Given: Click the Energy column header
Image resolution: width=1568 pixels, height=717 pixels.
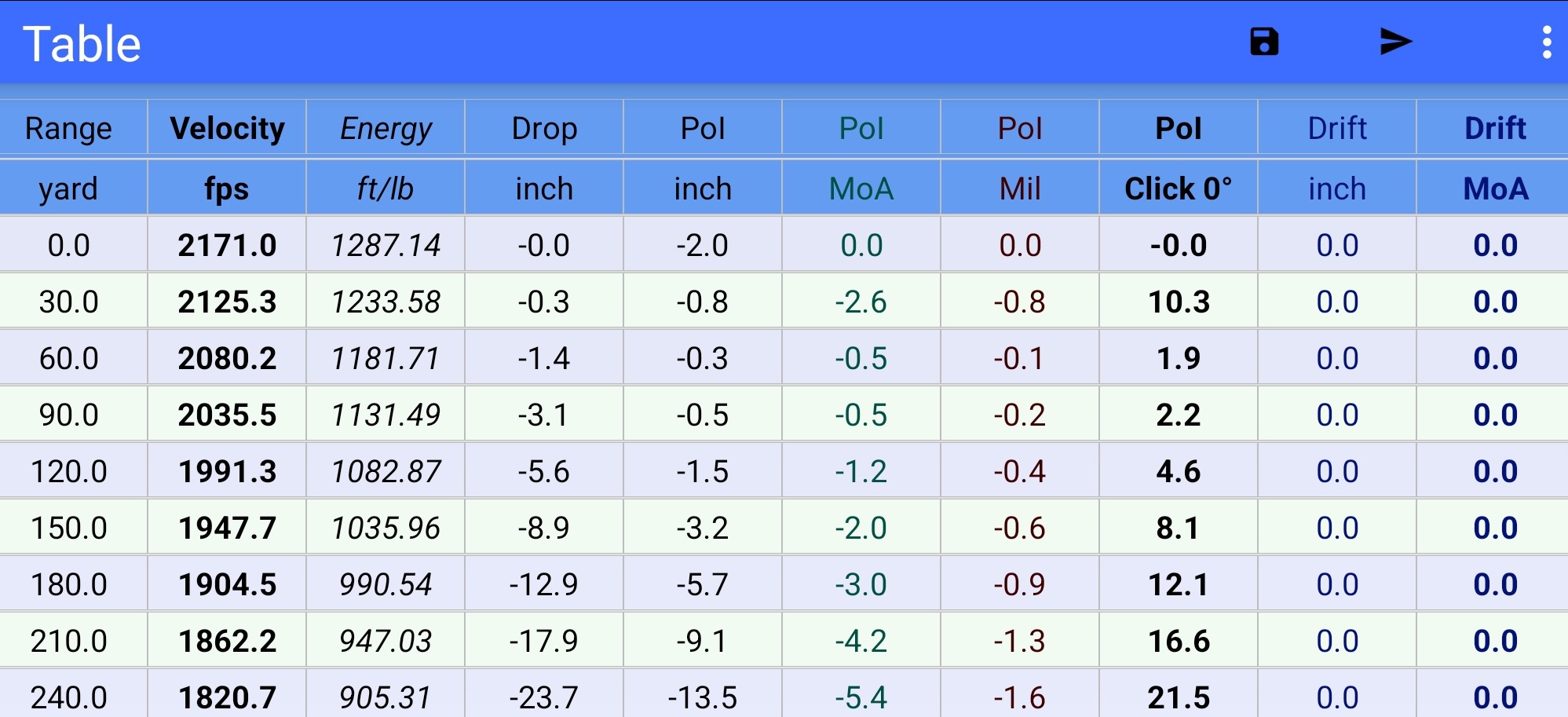Looking at the screenshot, I should 386,128.
